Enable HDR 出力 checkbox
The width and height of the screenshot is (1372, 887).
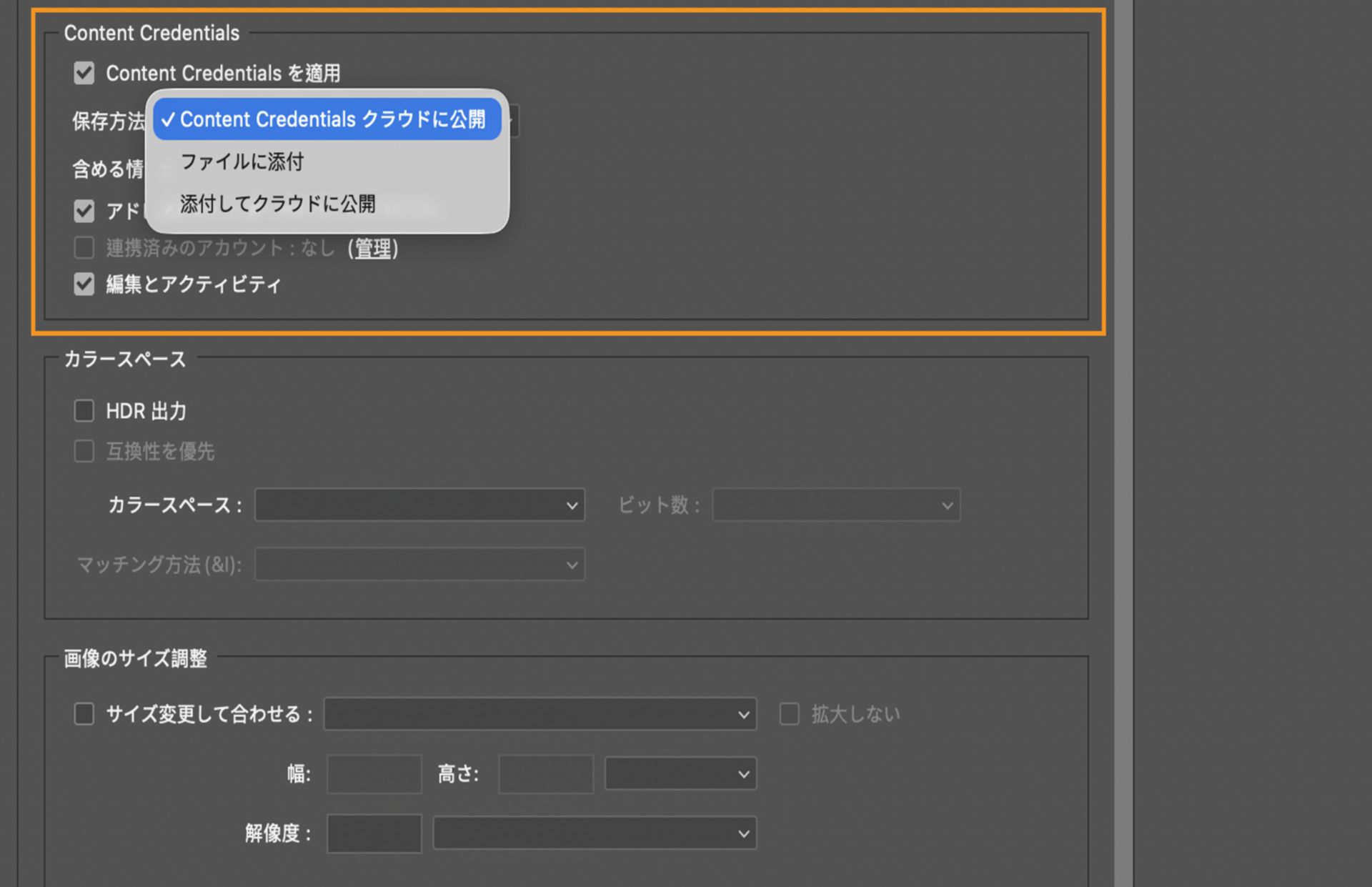(84, 411)
